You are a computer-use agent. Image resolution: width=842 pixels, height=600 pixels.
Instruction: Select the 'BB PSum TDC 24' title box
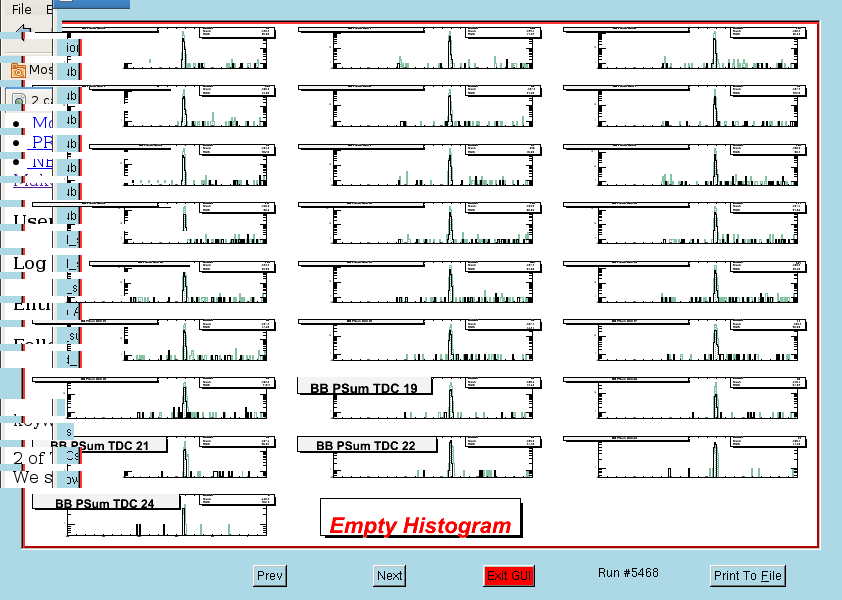coord(106,502)
